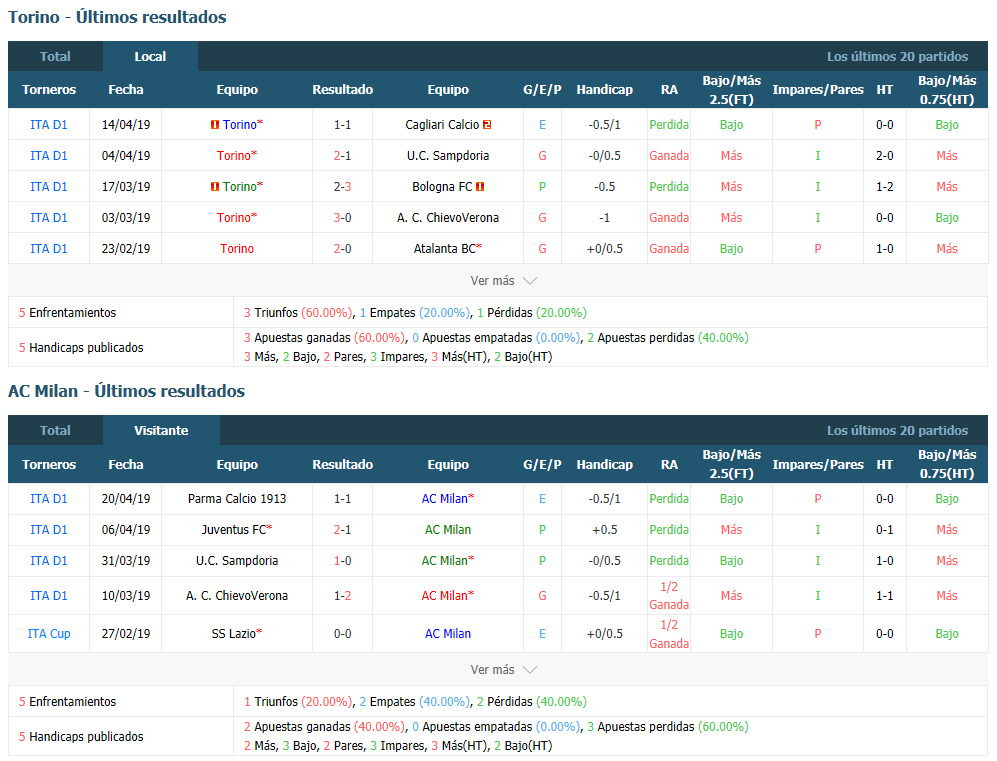Click A. C. ChievoVerona in AC Milan table

(x=237, y=596)
